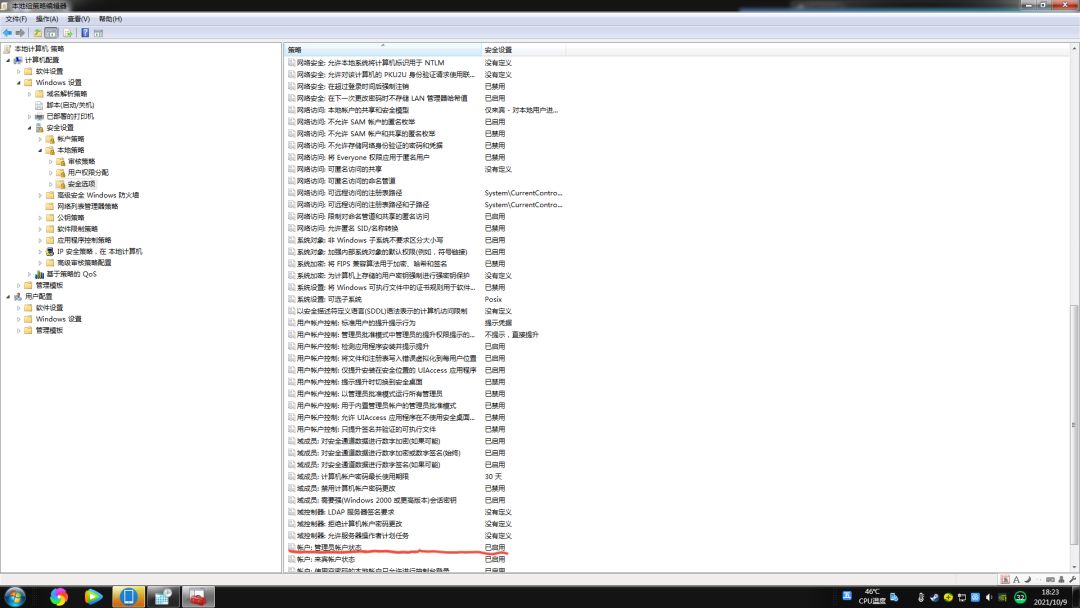Screen dimensions: 1080x608
Task: Select the 脚本(启动/关机) tree item
Action: pos(70,105)
